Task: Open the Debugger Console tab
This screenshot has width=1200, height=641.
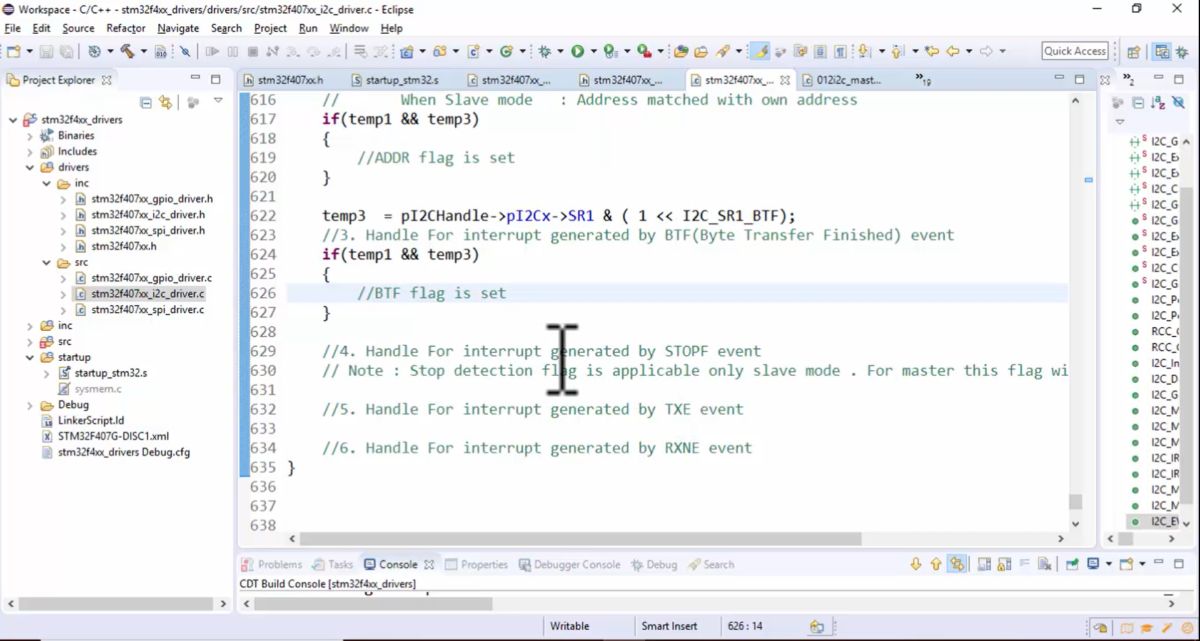Action: click(569, 564)
